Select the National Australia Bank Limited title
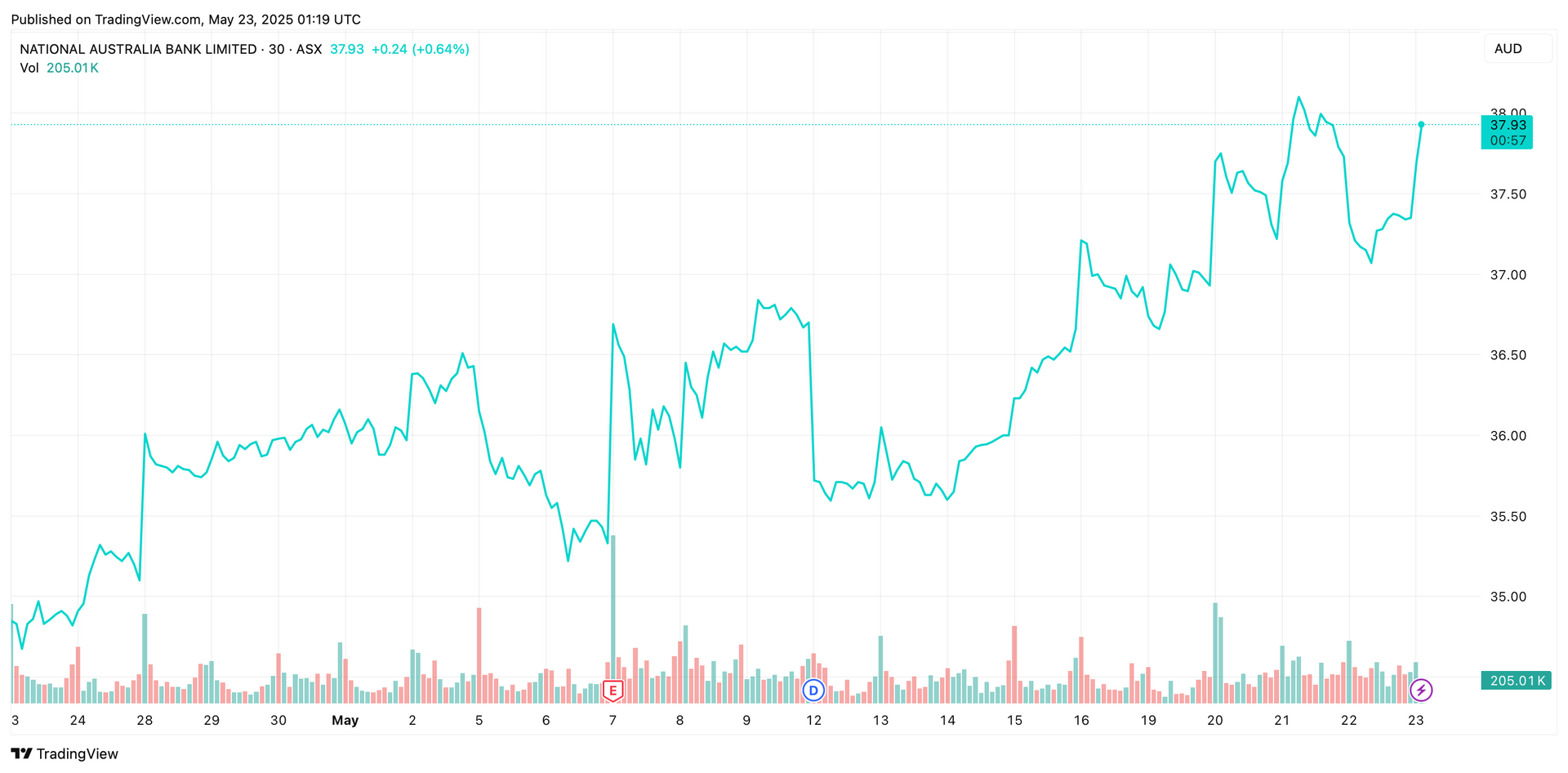Viewport: 1568px width, 773px height. tap(138, 49)
